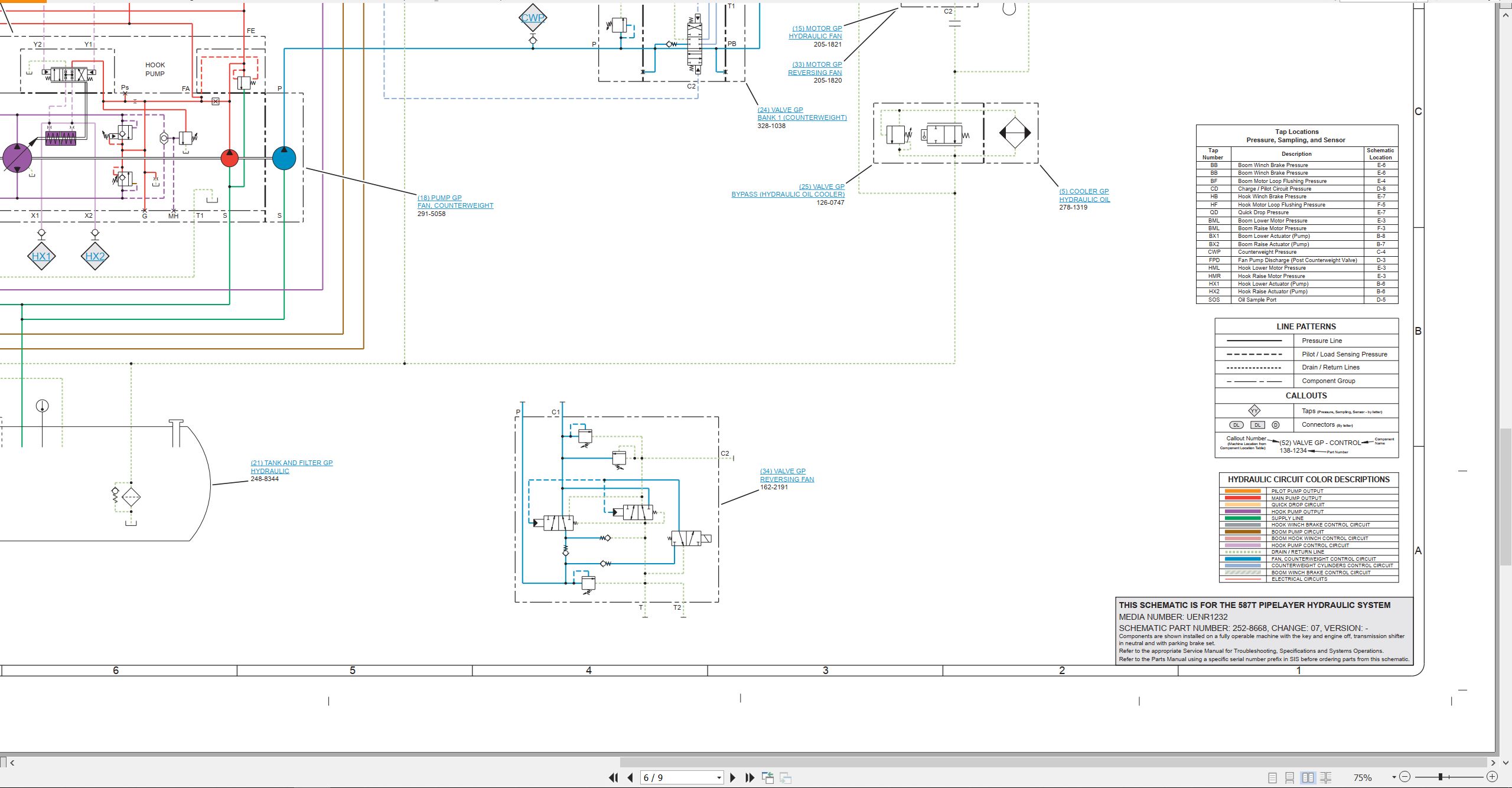The height and width of the screenshot is (788, 1512).
Task: Switch to continuous facing pages layout
Action: click(x=1326, y=777)
